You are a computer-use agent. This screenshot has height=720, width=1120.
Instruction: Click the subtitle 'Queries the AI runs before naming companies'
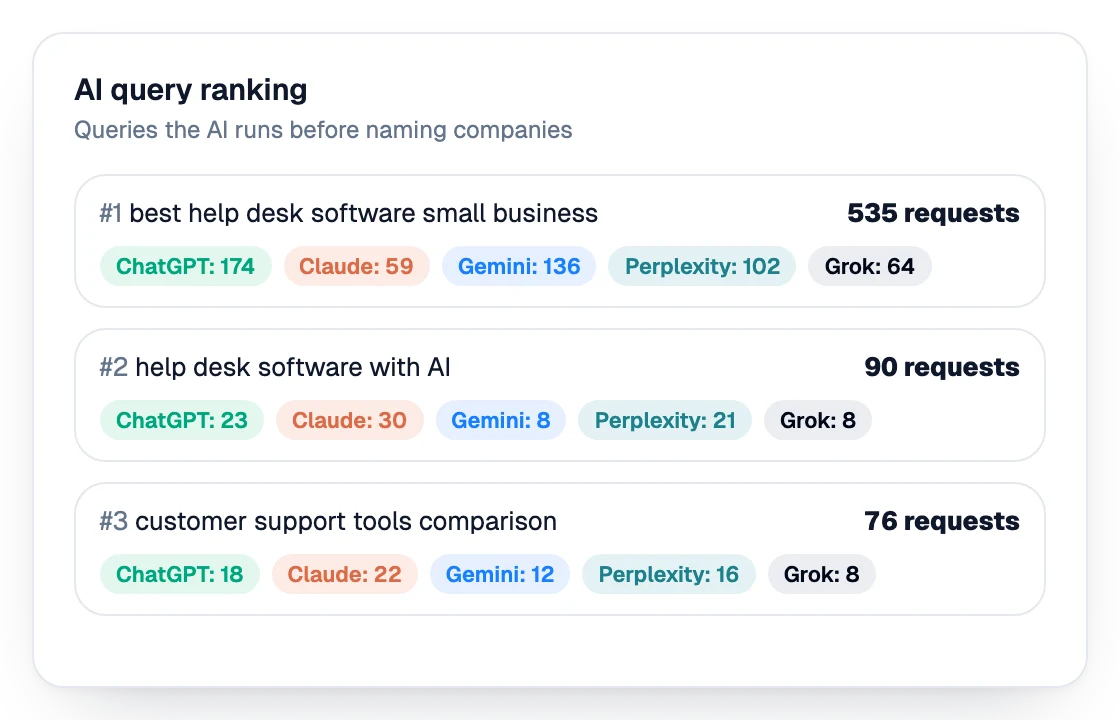323,130
